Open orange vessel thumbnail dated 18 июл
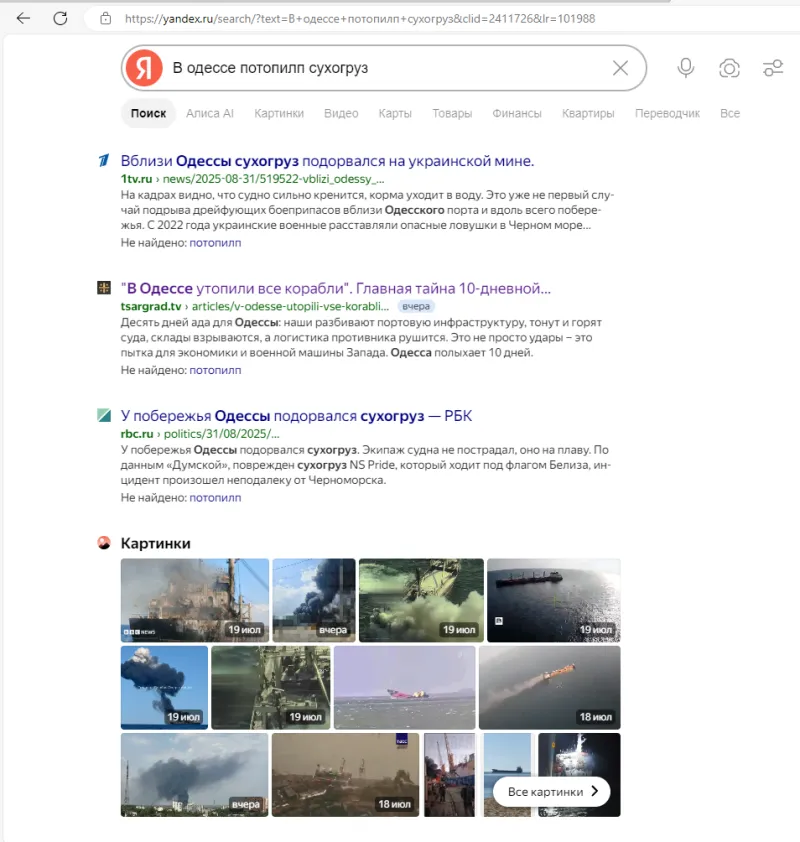Screen dimensions: 800x842 [550, 687]
